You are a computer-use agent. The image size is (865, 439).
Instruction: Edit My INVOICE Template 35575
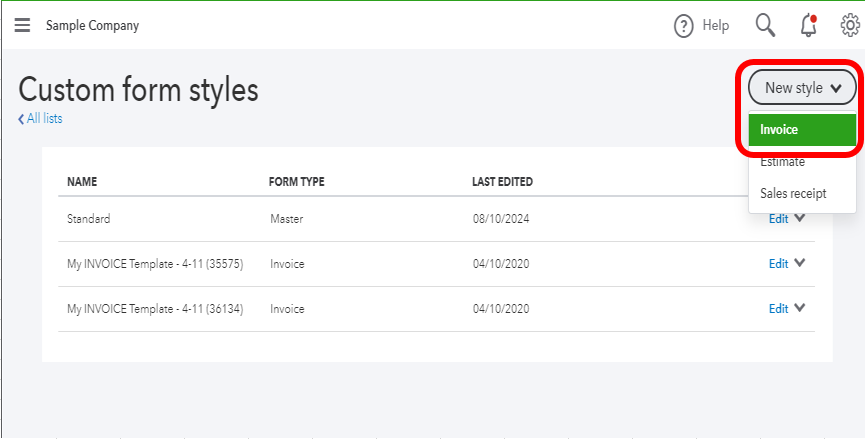coord(778,264)
